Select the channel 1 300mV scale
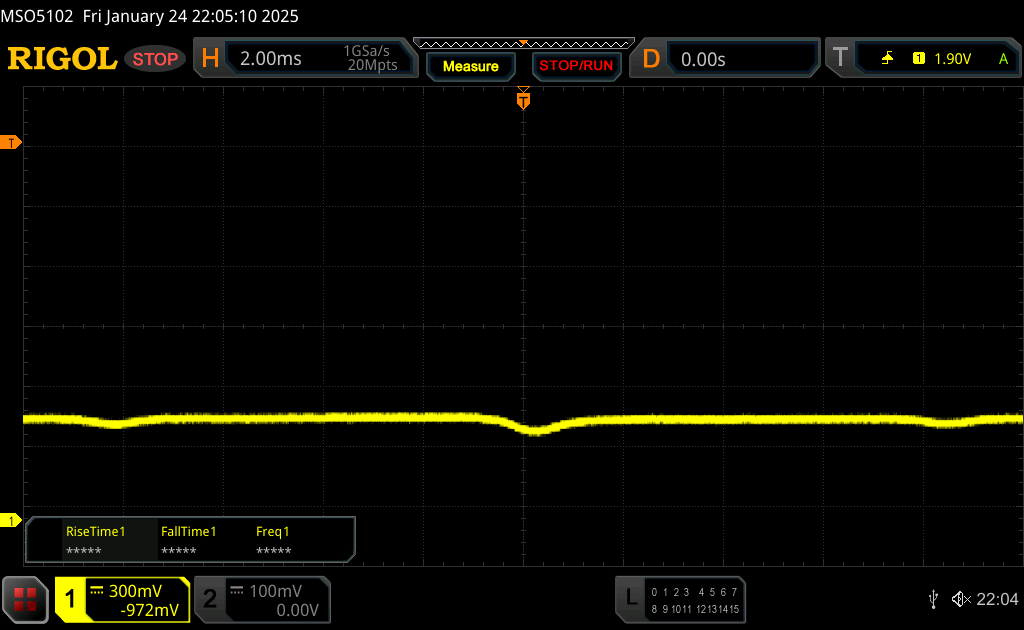Screen dimensions: 1024x630 pos(135,591)
